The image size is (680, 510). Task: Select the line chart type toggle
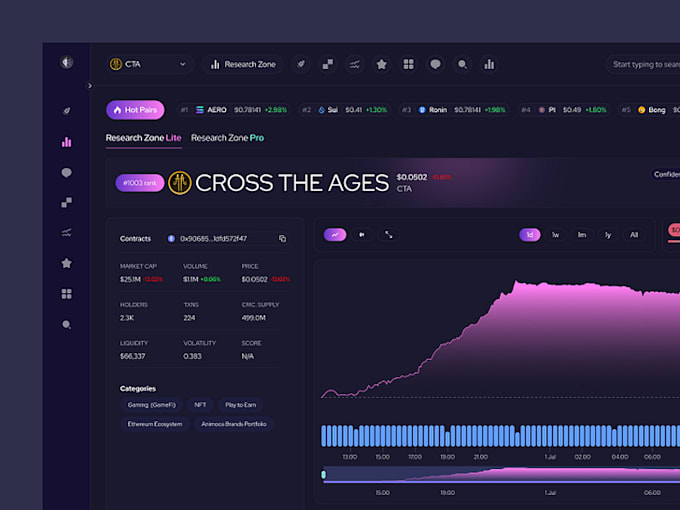coord(335,235)
